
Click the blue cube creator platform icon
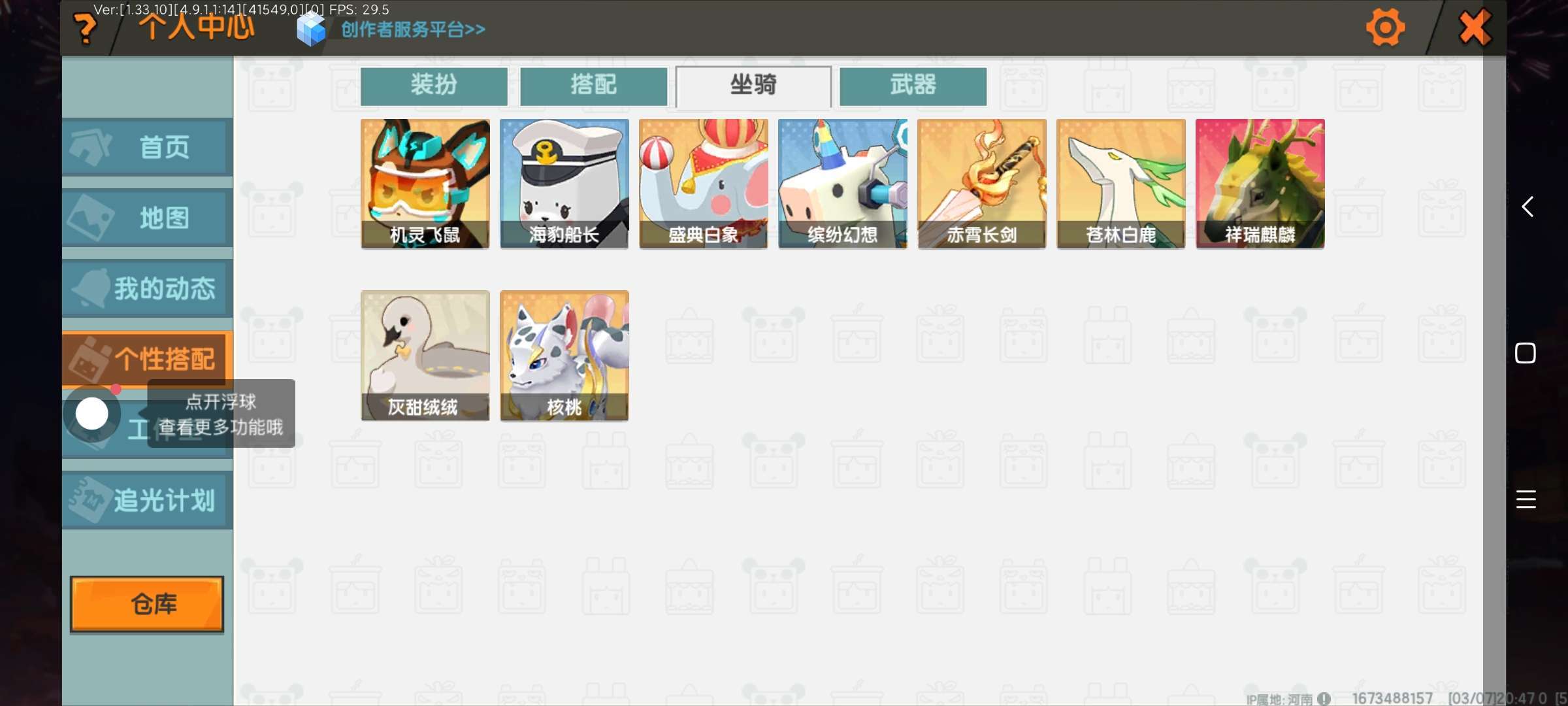(311, 29)
